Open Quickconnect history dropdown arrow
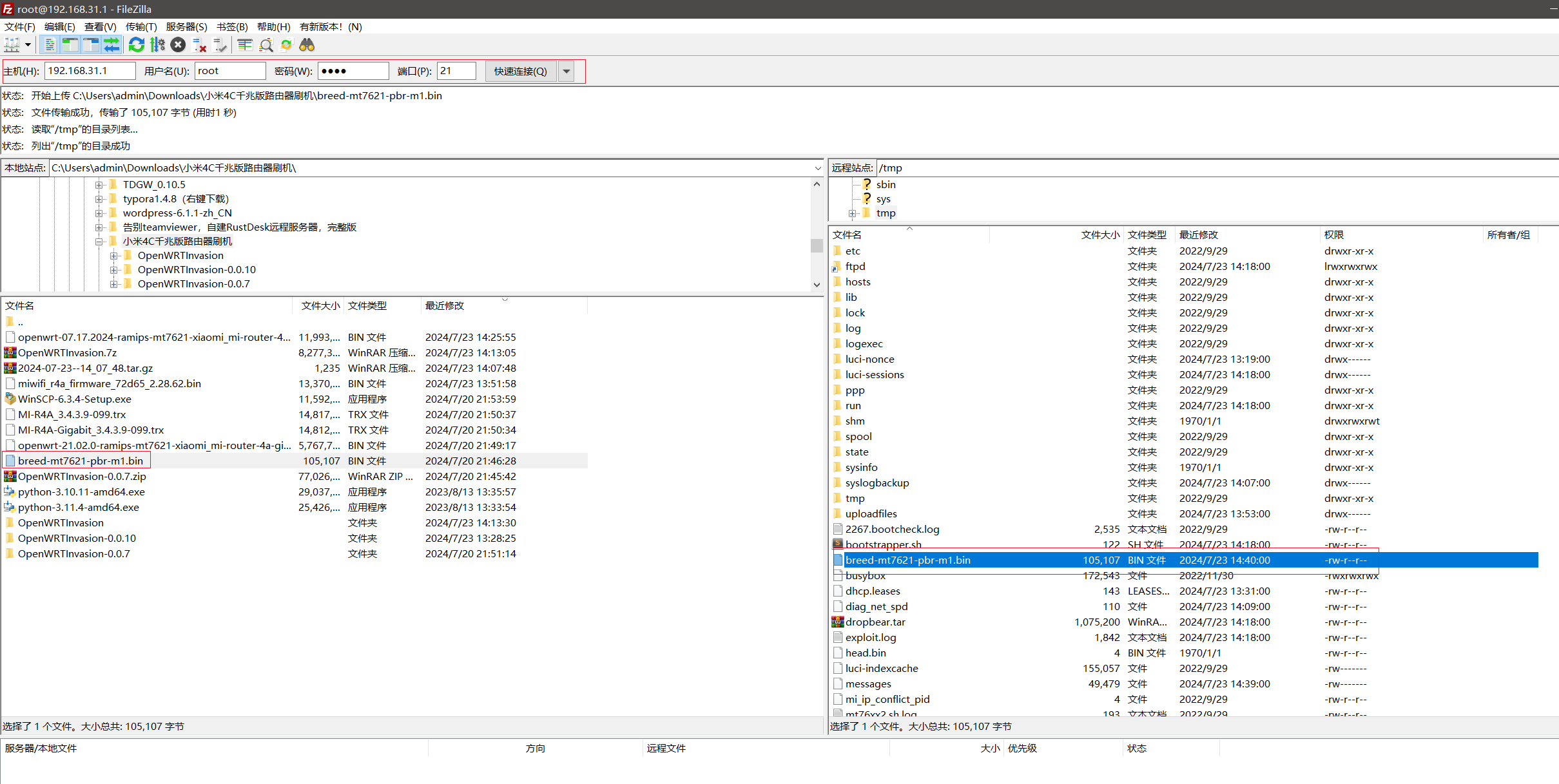Screen dimensions: 1559x784 point(566,71)
